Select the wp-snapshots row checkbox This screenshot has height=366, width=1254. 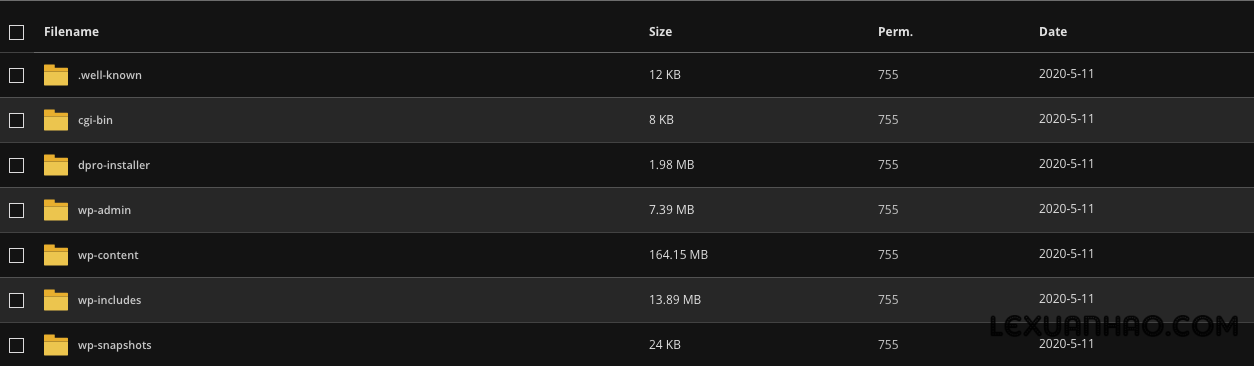coord(16,345)
